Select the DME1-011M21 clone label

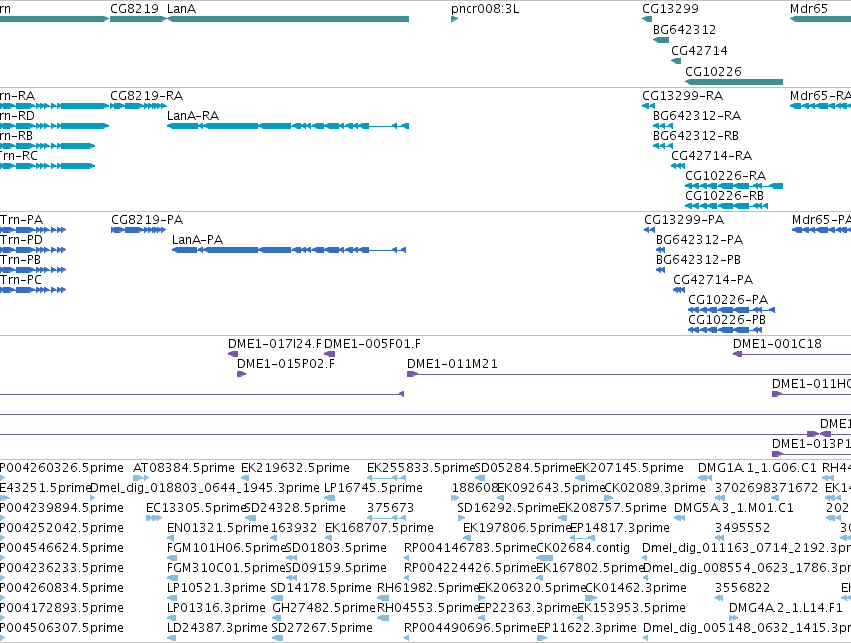click(452, 364)
